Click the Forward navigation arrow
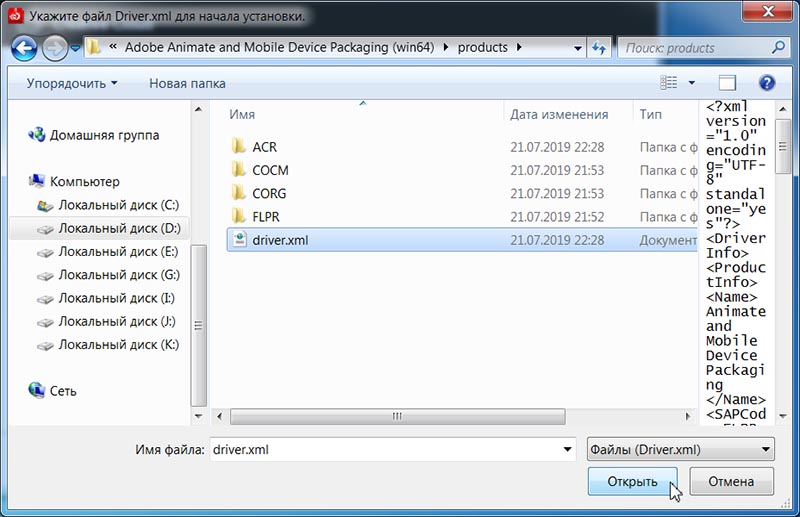Viewport: 800px width, 517px height. tap(55, 48)
